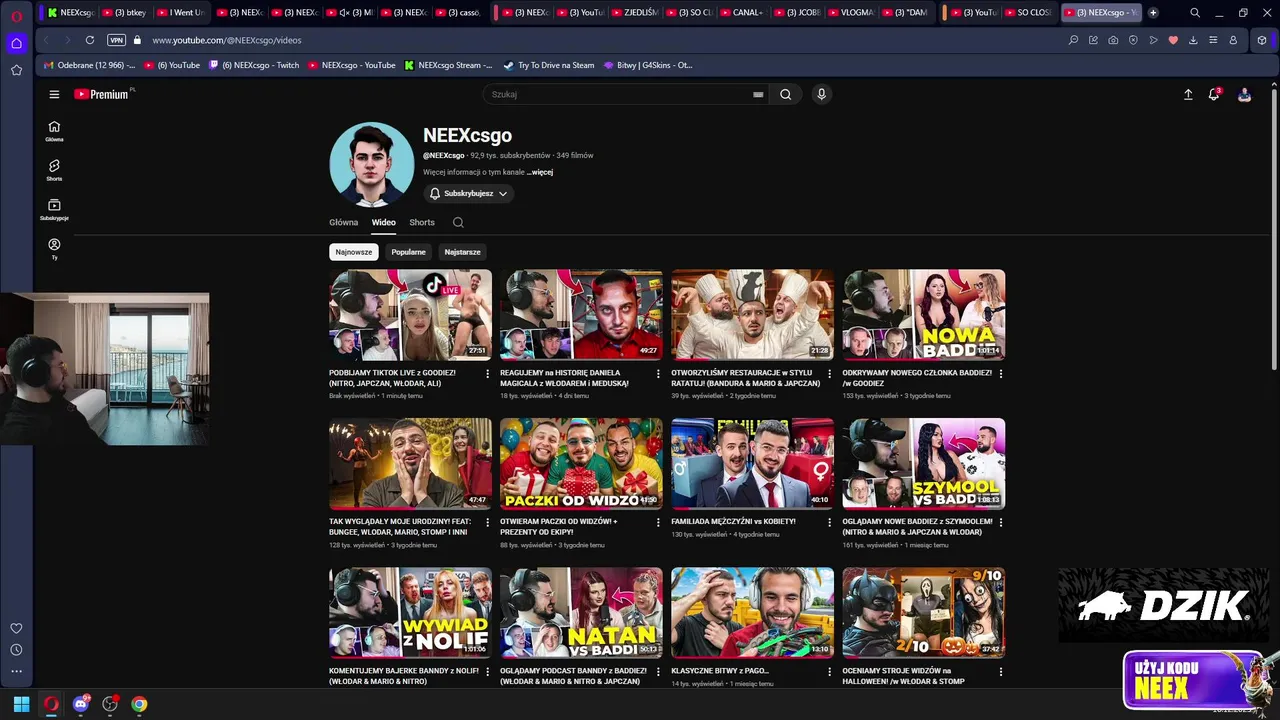Open Shorts in the YouTube sidebar
Viewport: 1280px width, 720px height.
pyautogui.click(x=54, y=170)
